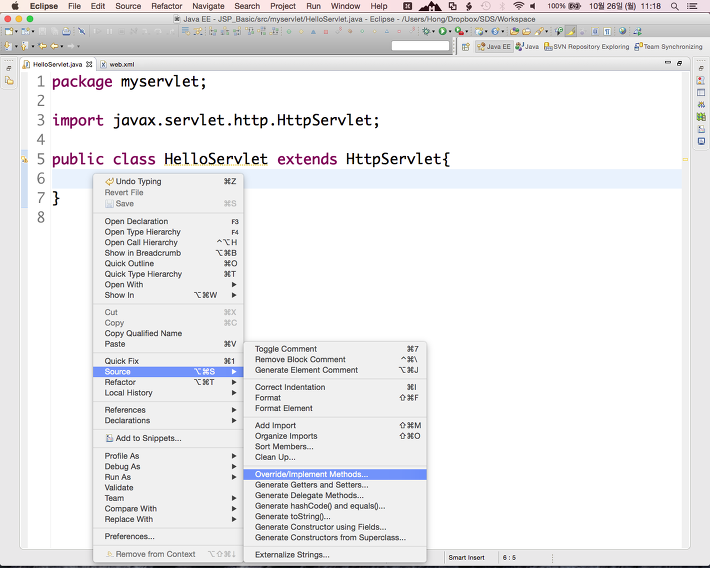The image size is (710, 568).
Task: Click the Next Annotation toolbar icon
Action: click(8, 46)
